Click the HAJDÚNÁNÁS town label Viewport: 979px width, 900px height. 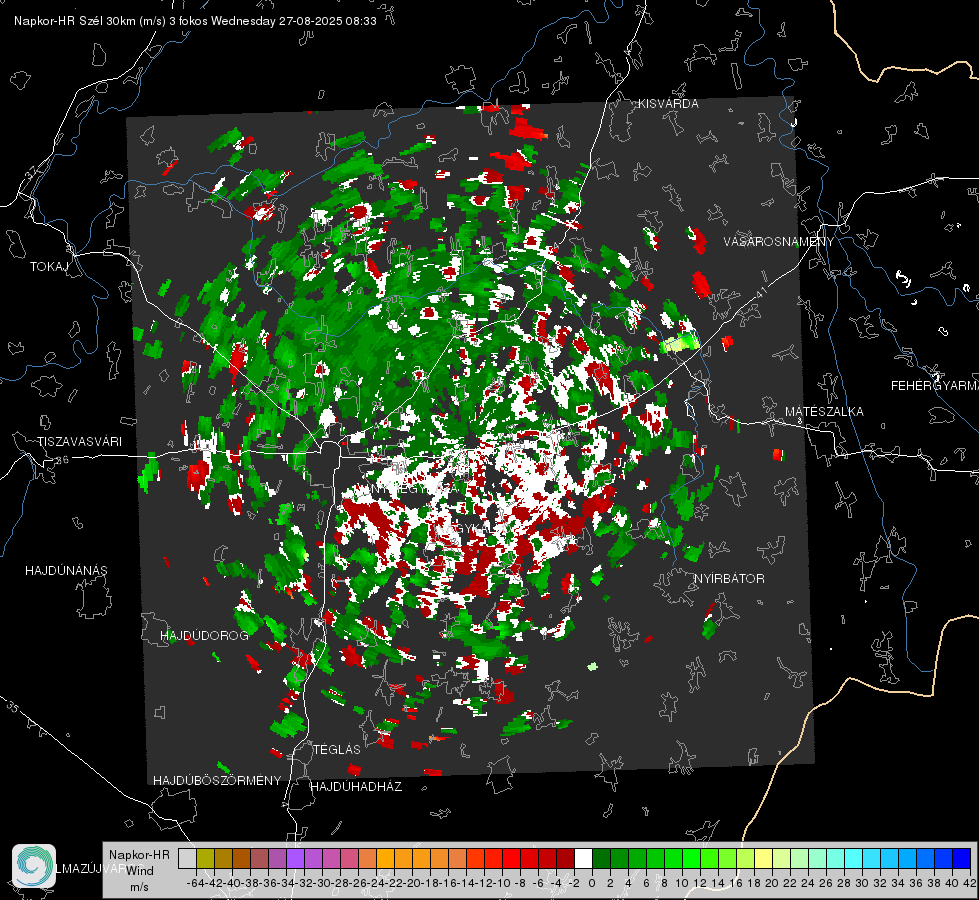(x=66, y=570)
